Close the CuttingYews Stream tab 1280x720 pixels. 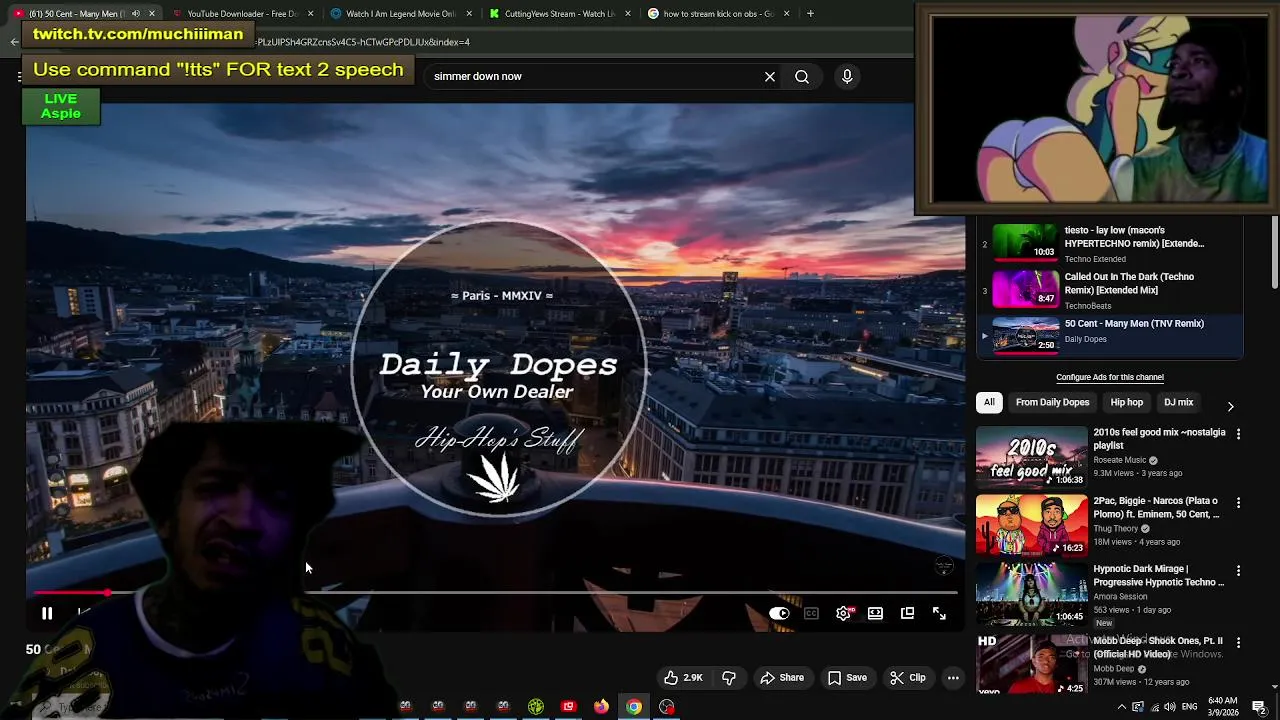coord(628,14)
